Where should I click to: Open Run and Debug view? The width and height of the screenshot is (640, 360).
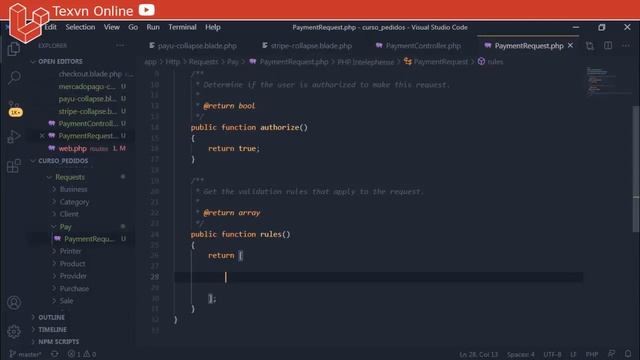click(14, 136)
